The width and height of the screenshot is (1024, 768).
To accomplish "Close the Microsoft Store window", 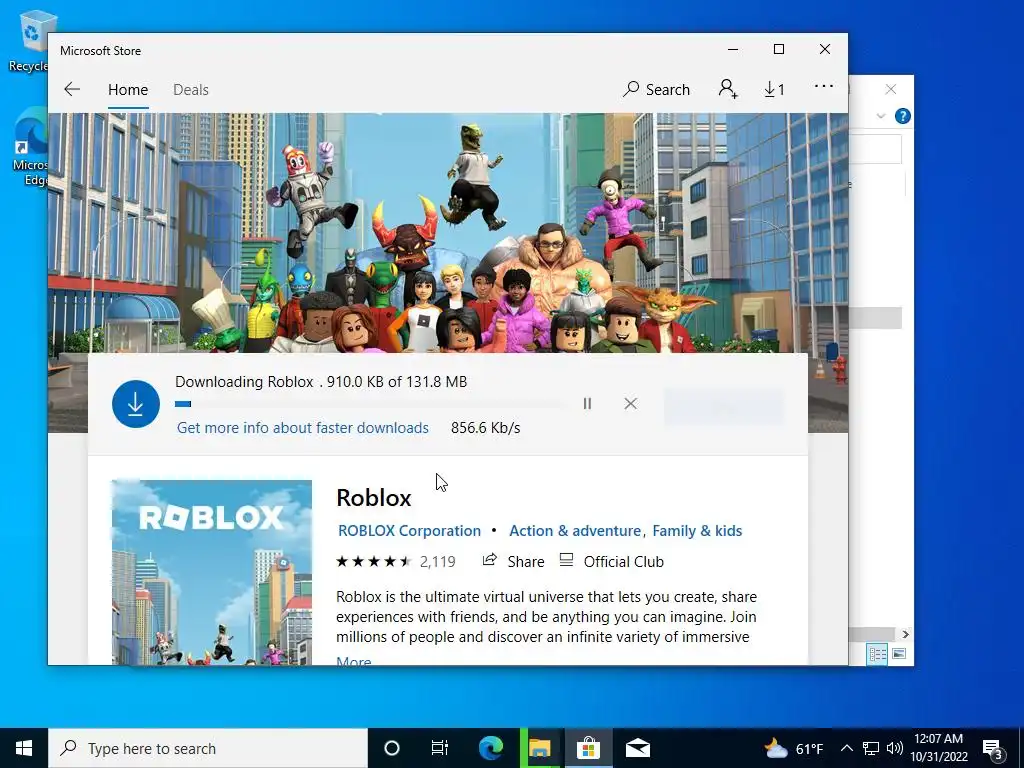I will (825, 50).
